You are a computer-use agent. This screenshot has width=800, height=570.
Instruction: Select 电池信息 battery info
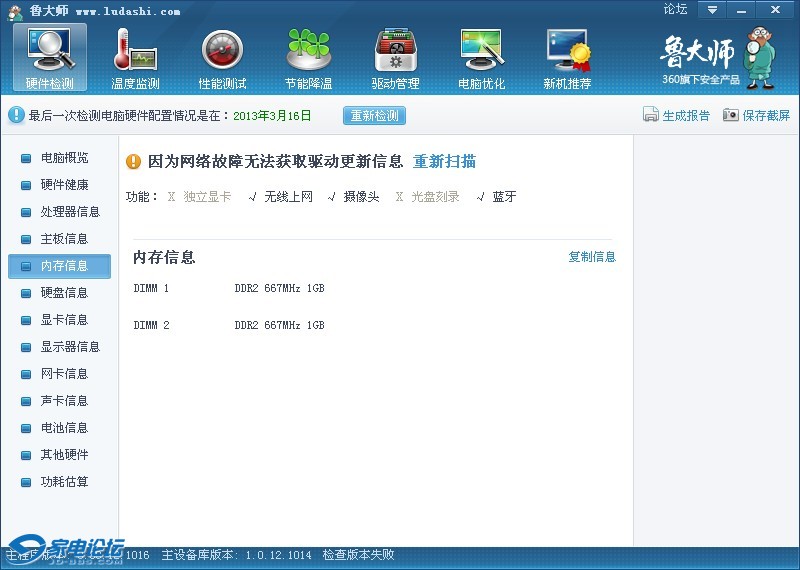(x=64, y=428)
